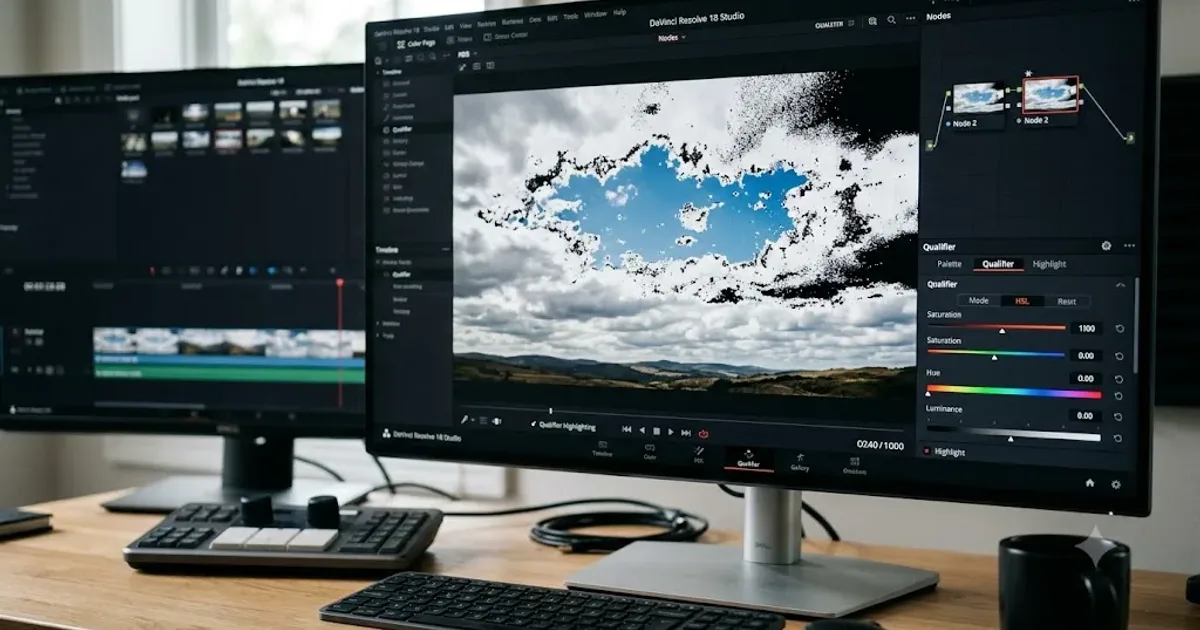The width and height of the screenshot is (1200, 630).
Task: Click the Nodes panel title at top right
Action: tap(939, 16)
